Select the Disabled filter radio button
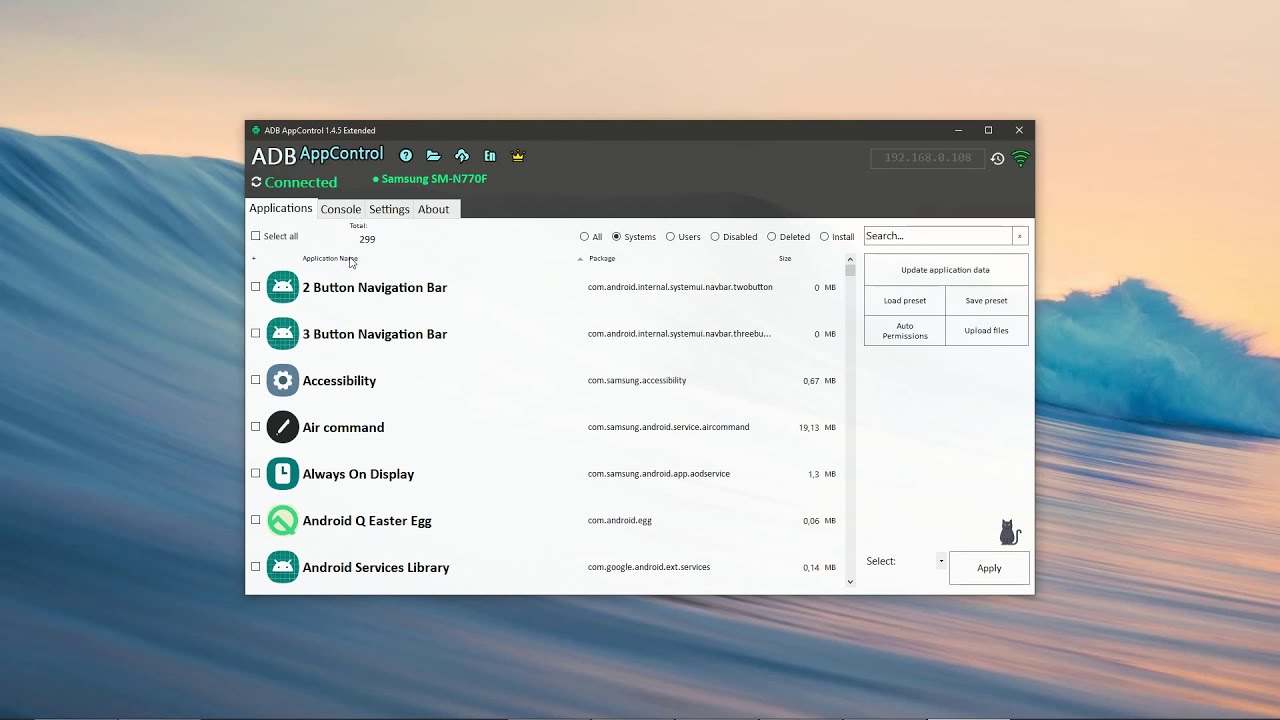The image size is (1280, 720). (715, 237)
